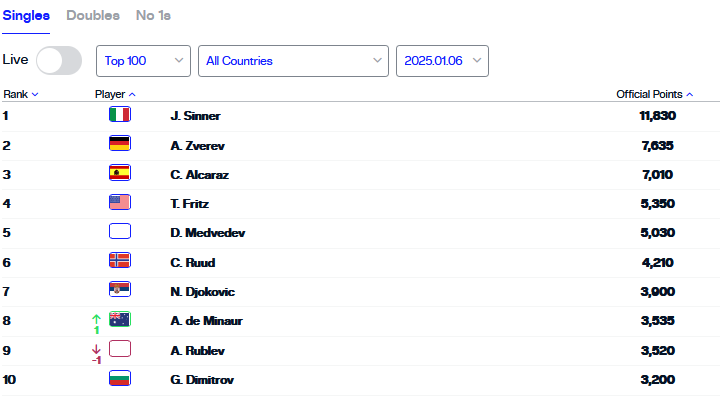The height and width of the screenshot is (404, 720).
Task: Click the German flag beside A. Zverev
Action: tap(119, 144)
